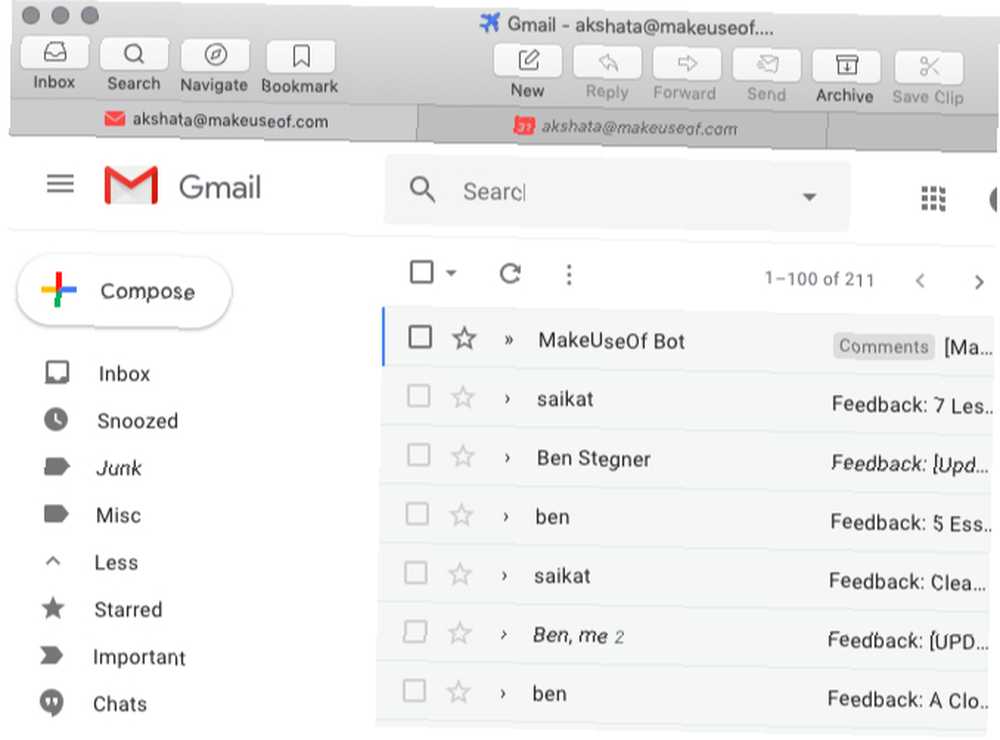1000x740 pixels.
Task: Select the 'Feedback: 5 Ess..' email checkbox
Action: (417, 514)
